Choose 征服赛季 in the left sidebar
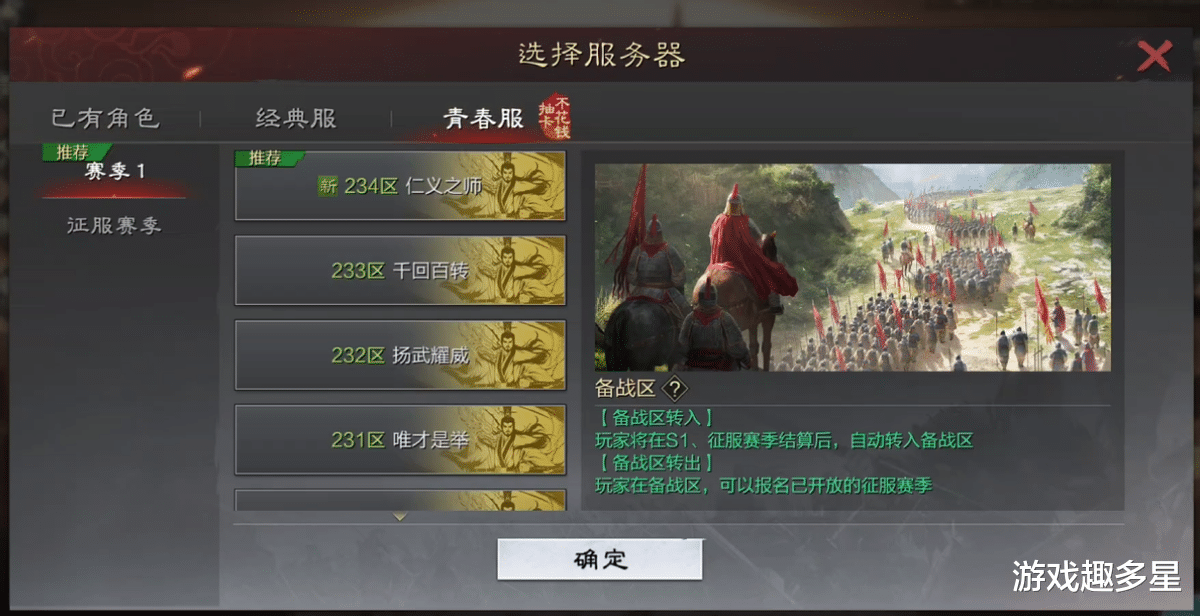This screenshot has width=1200, height=616. pyautogui.click(x=114, y=226)
